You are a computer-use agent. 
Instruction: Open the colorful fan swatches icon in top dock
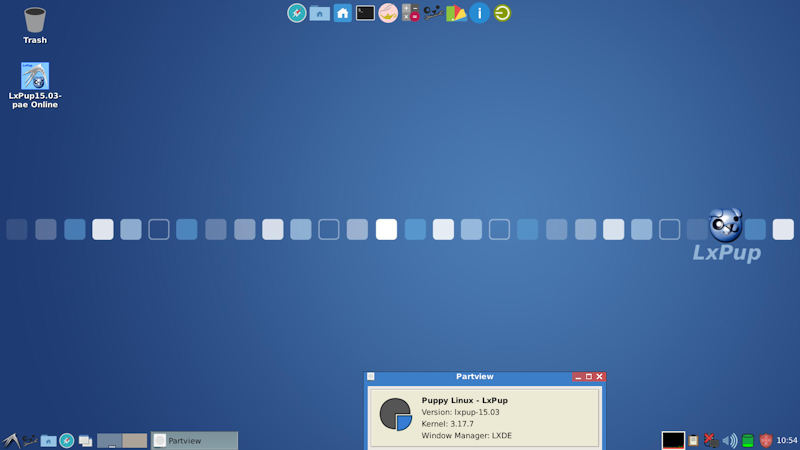pos(456,13)
